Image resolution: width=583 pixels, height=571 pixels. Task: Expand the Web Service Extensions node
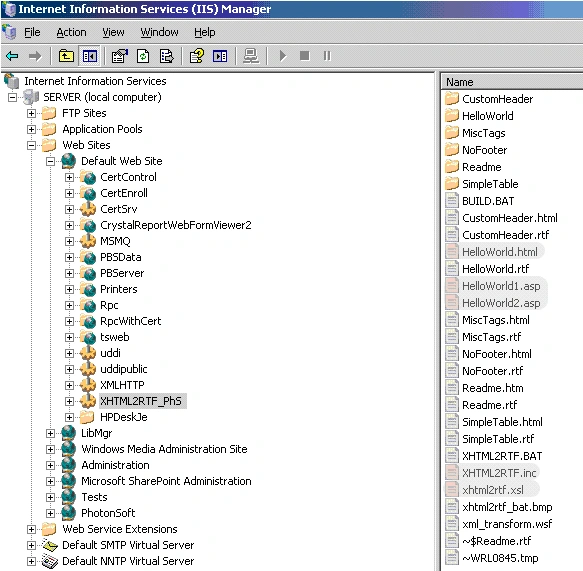point(32,529)
